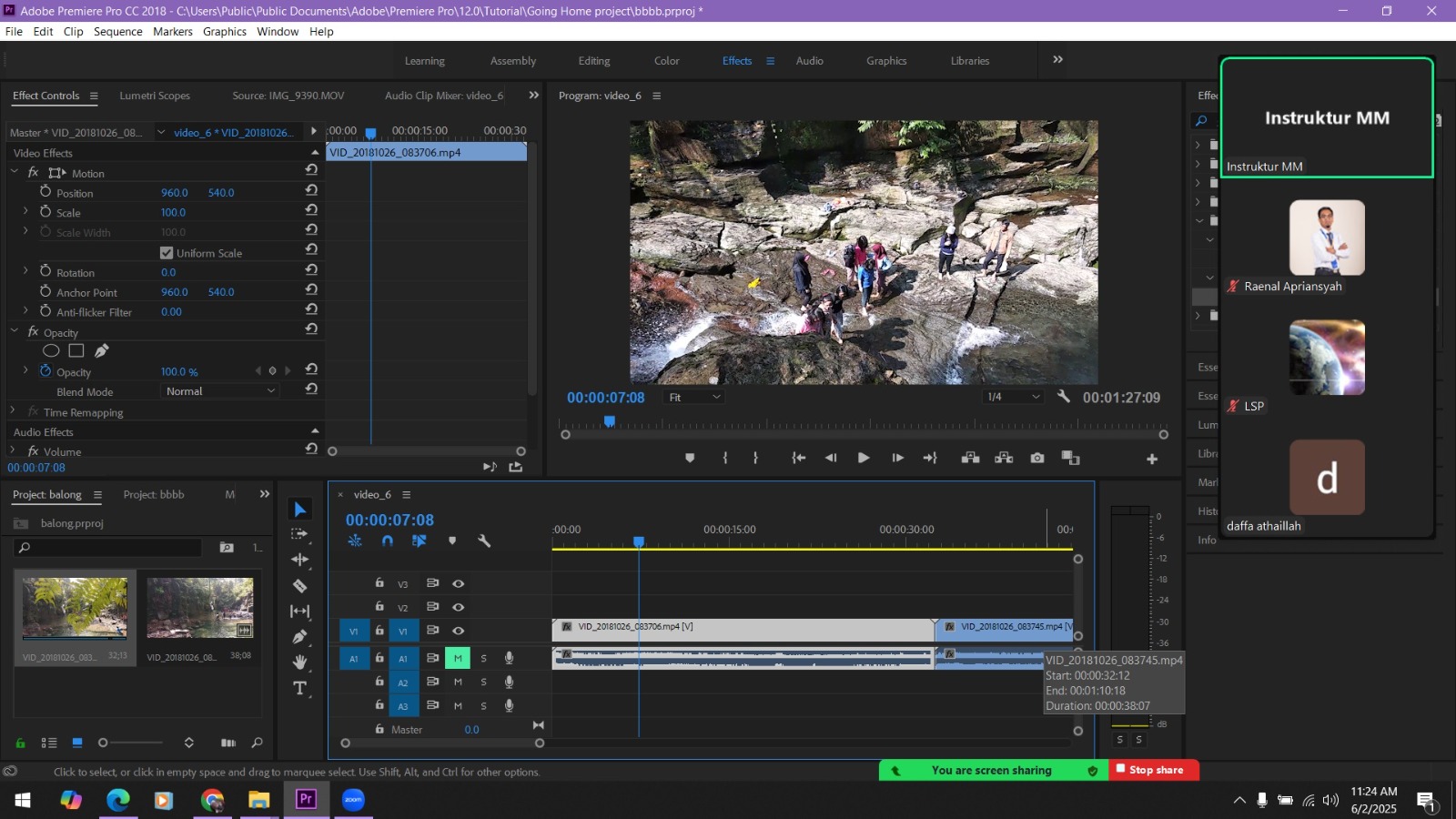
Task: Hide track V1 using its eye icon
Action: [x=459, y=631]
